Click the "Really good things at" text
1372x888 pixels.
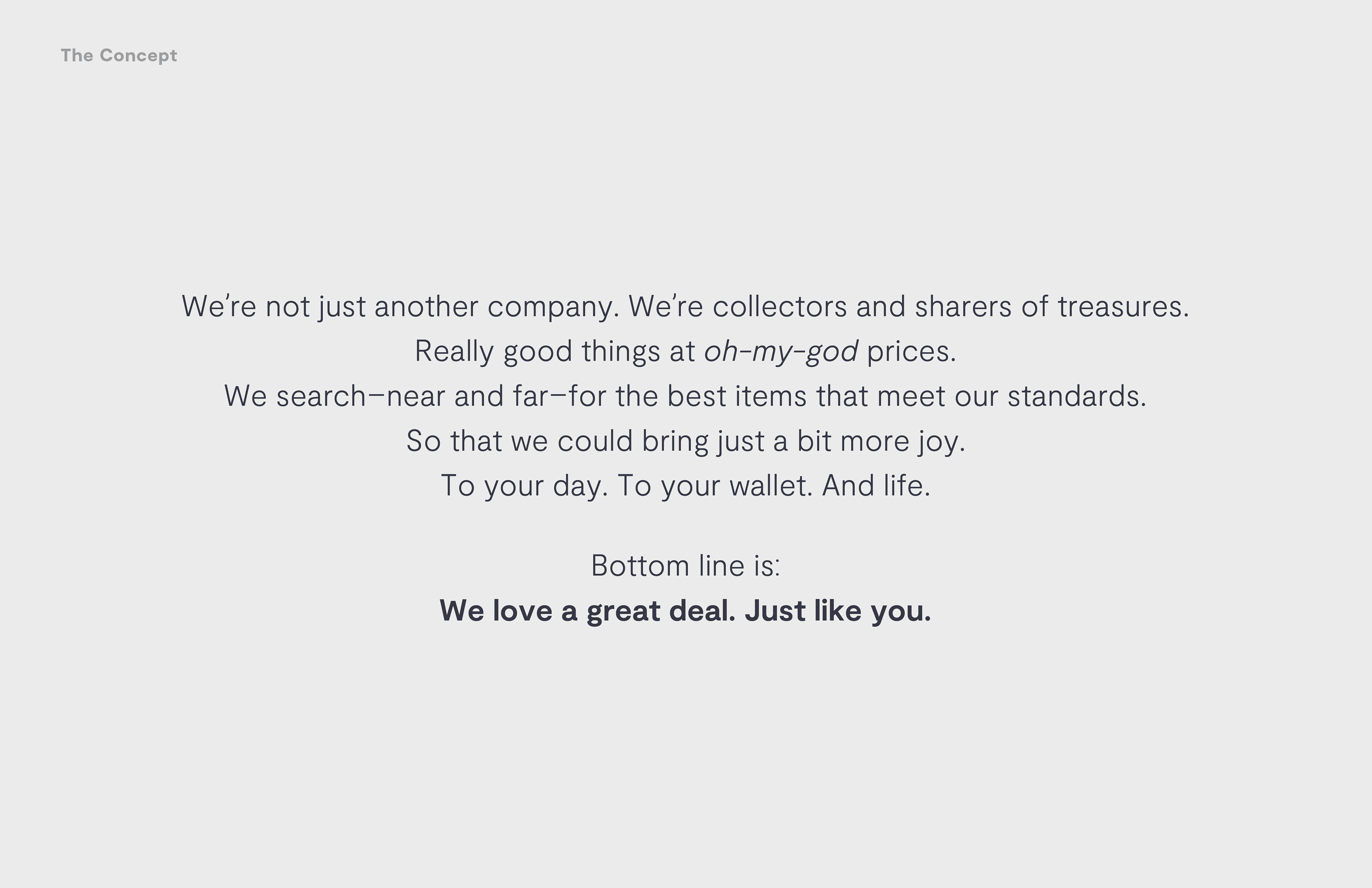[555, 351]
